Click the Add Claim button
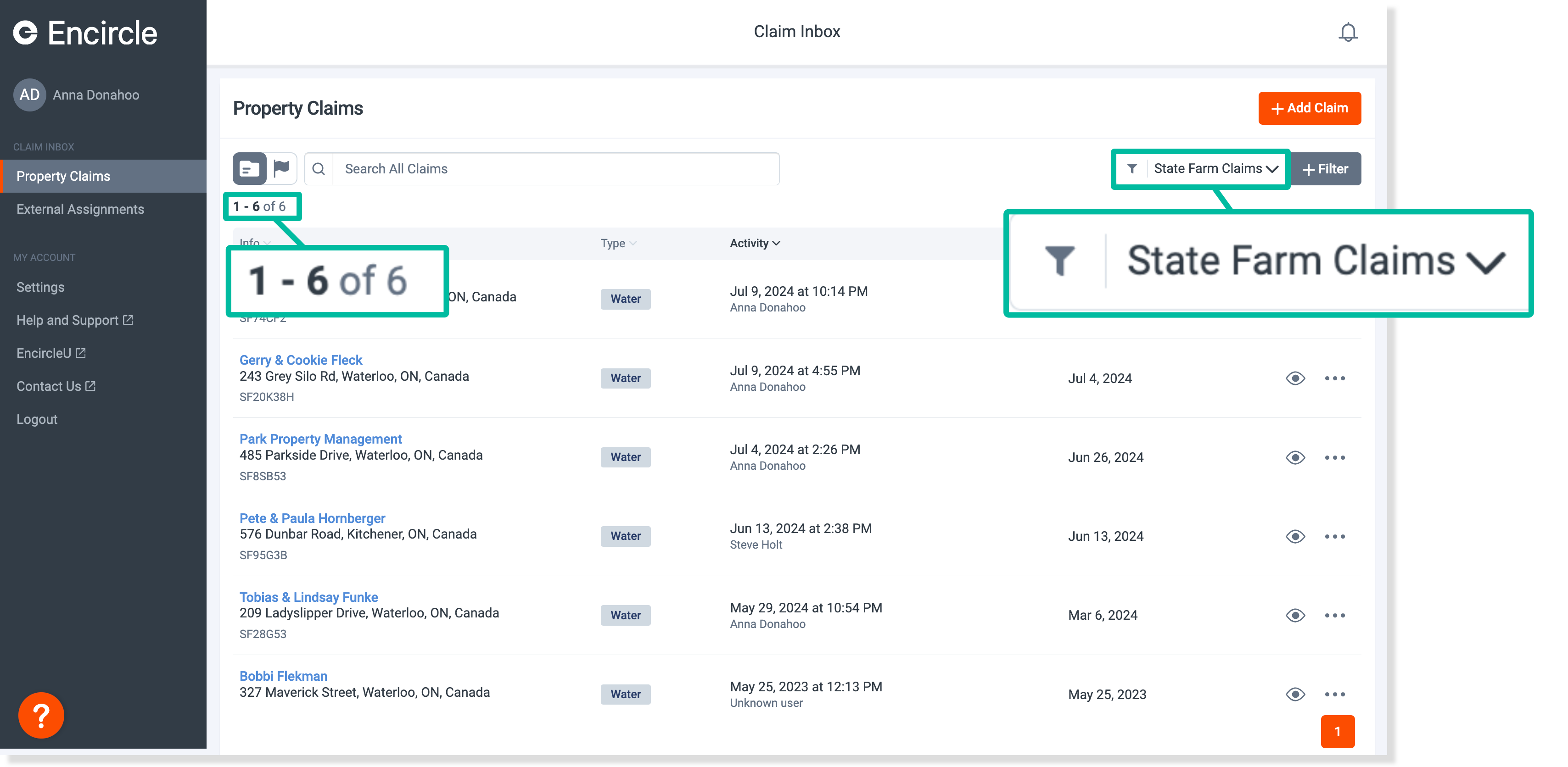The image size is (1568, 767). point(1309,108)
